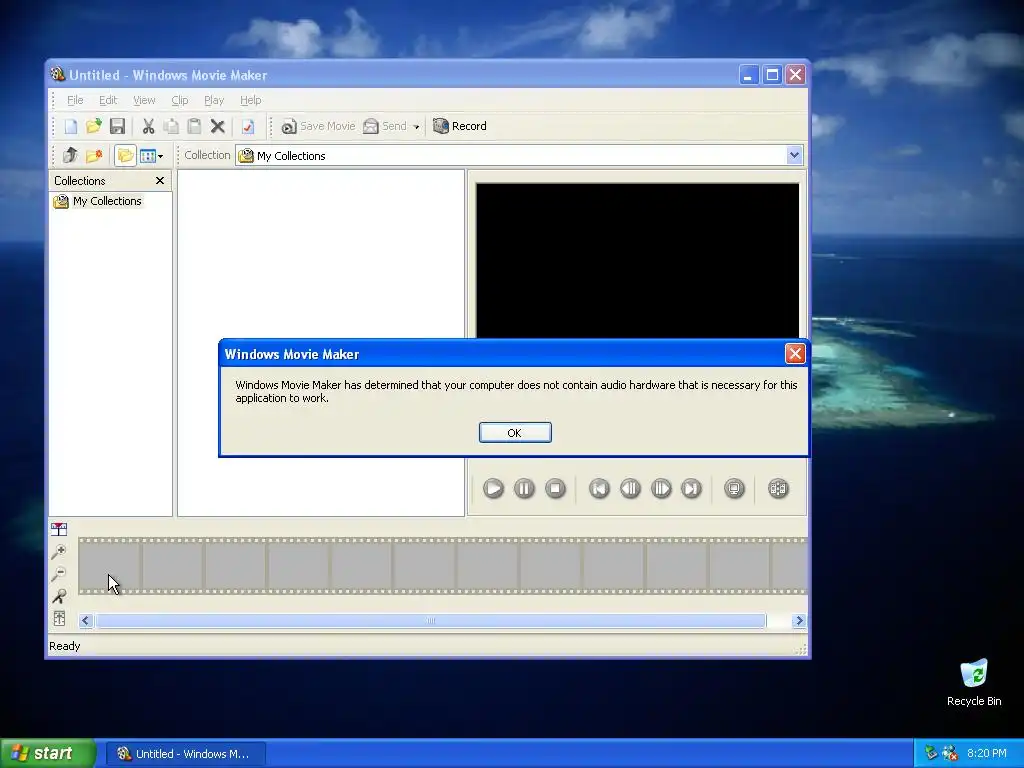Screen dimensions: 1024x768
Task: Click the Play button in monitor
Action: point(493,488)
